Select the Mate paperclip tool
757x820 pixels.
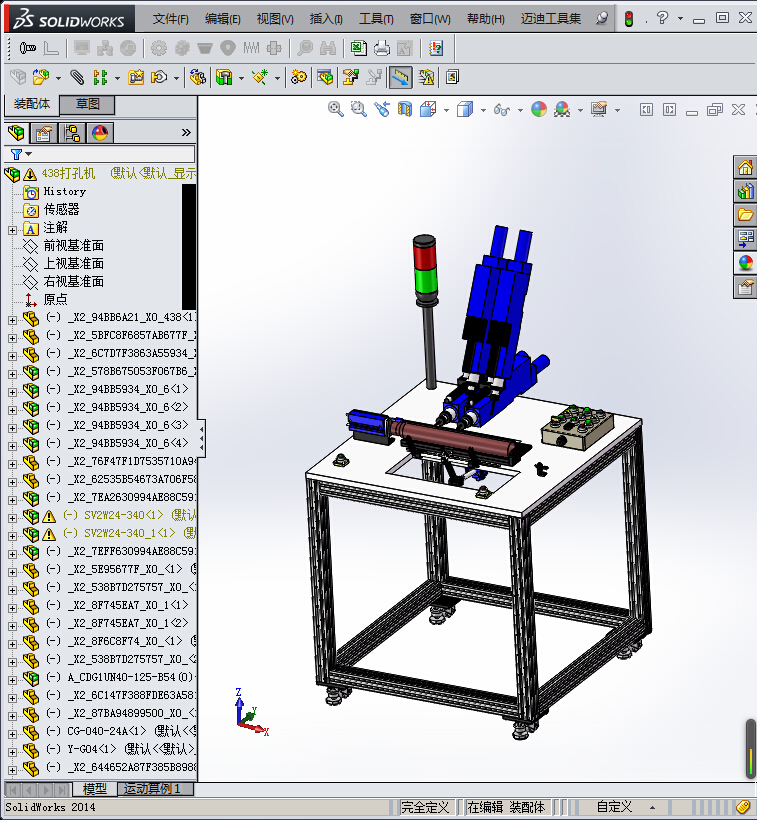tap(77, 78)
